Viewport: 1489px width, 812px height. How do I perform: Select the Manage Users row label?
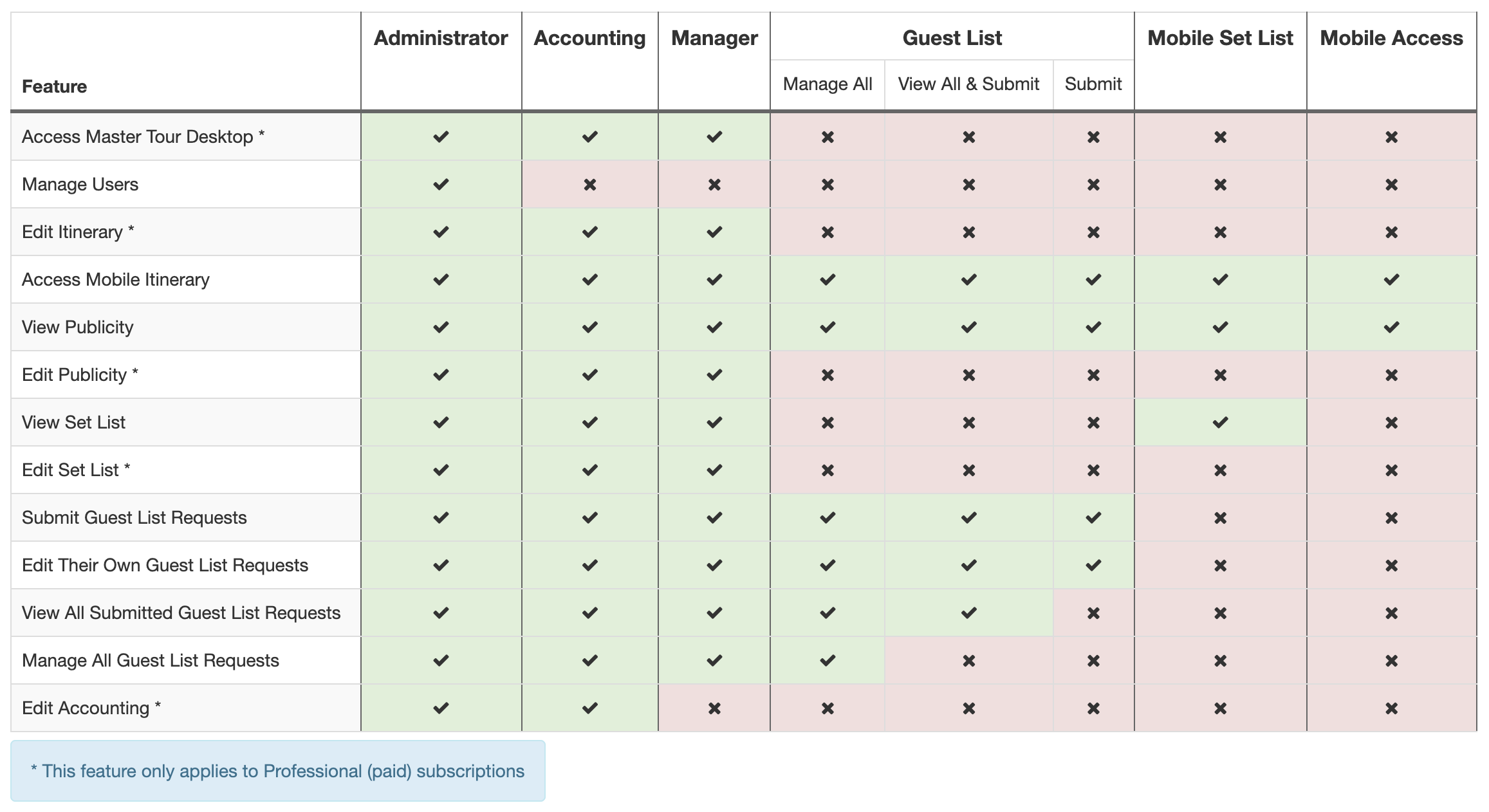[x=80, y=184]
